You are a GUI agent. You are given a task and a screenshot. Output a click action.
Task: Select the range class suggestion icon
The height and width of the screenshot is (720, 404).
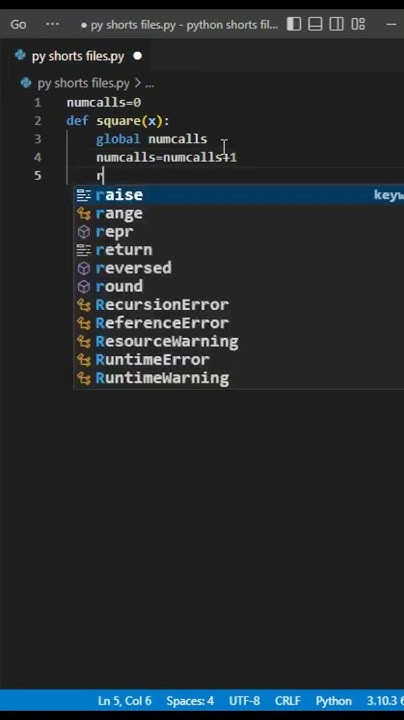84,214
